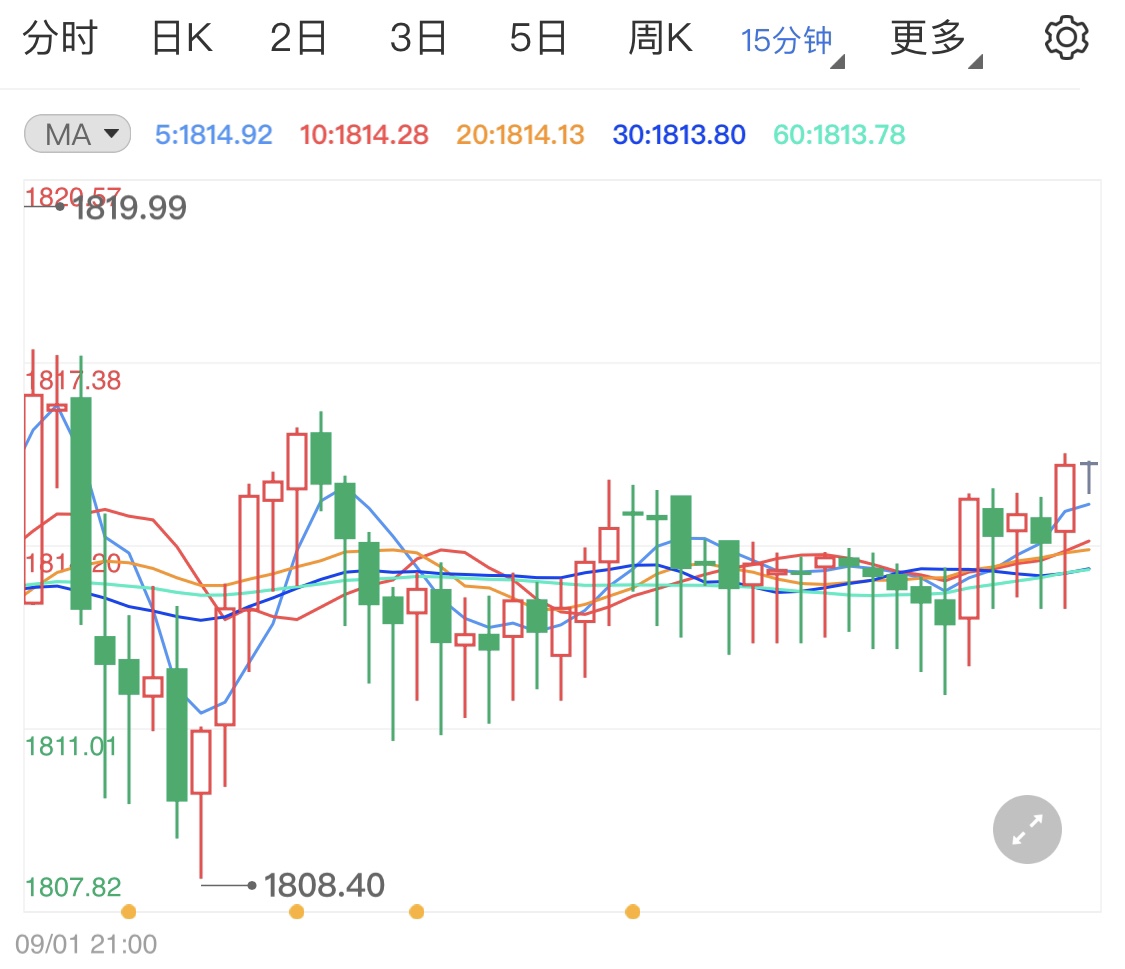
Task: Click the low price label 1808.40
Action: tap(324, 885)
